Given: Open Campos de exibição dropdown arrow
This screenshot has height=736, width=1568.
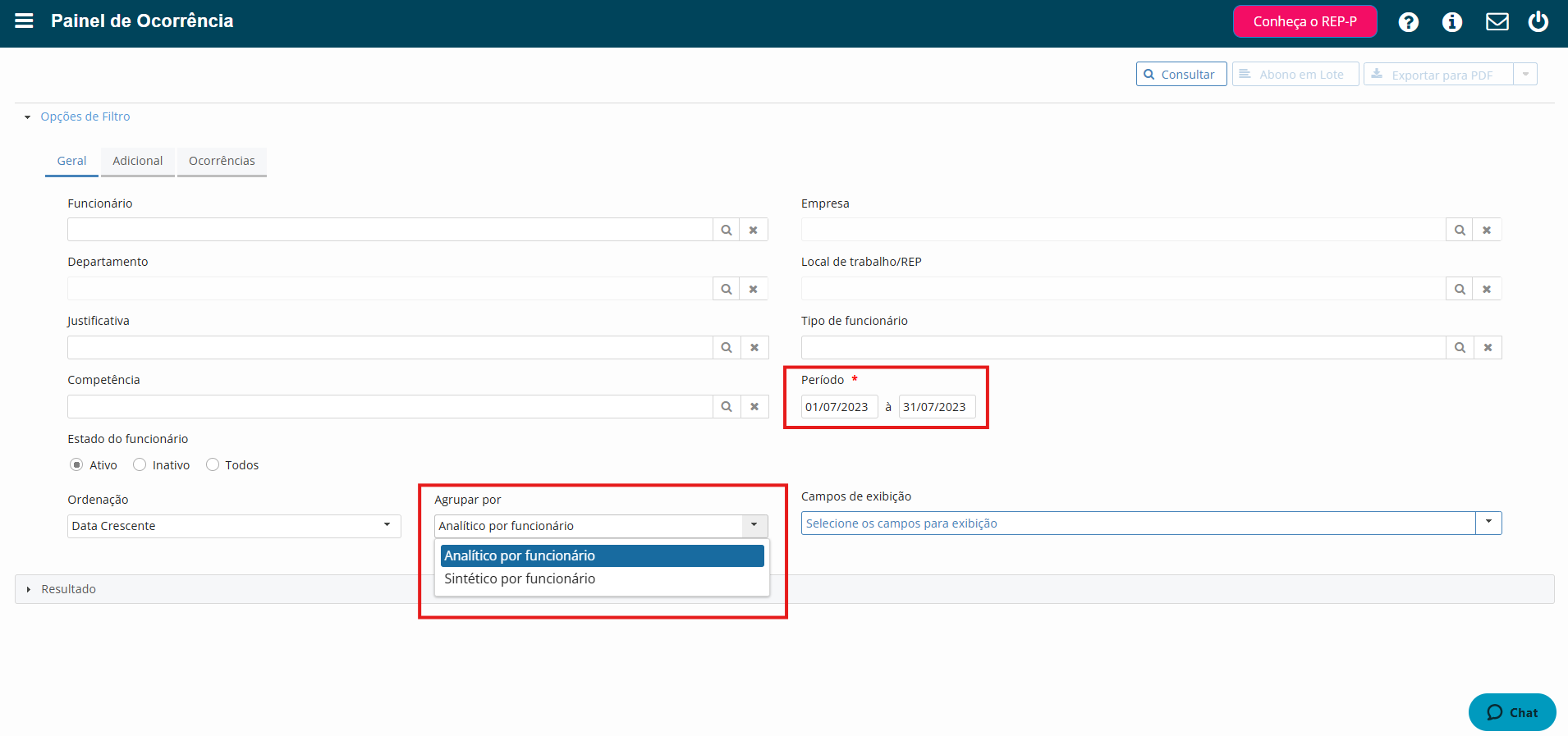Looking at the screenshot, I should [x=1488, y=523].
